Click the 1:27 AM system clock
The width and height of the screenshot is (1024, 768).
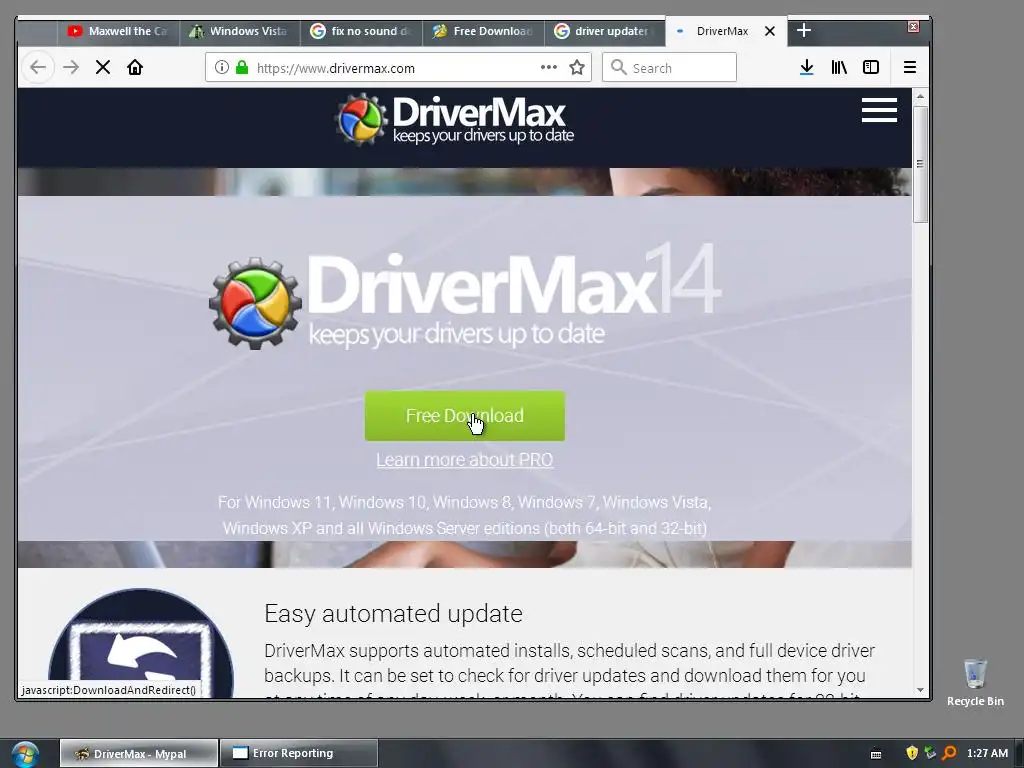987,753
